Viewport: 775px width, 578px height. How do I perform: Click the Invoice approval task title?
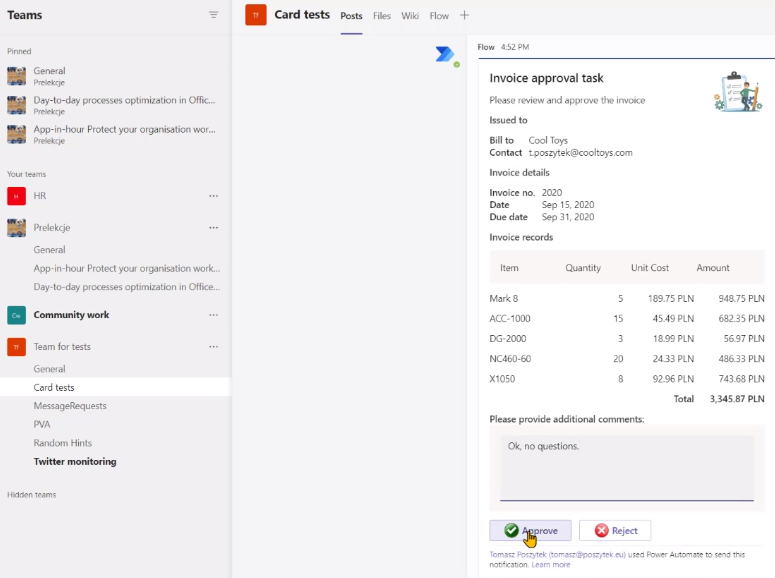click(546, 78)
